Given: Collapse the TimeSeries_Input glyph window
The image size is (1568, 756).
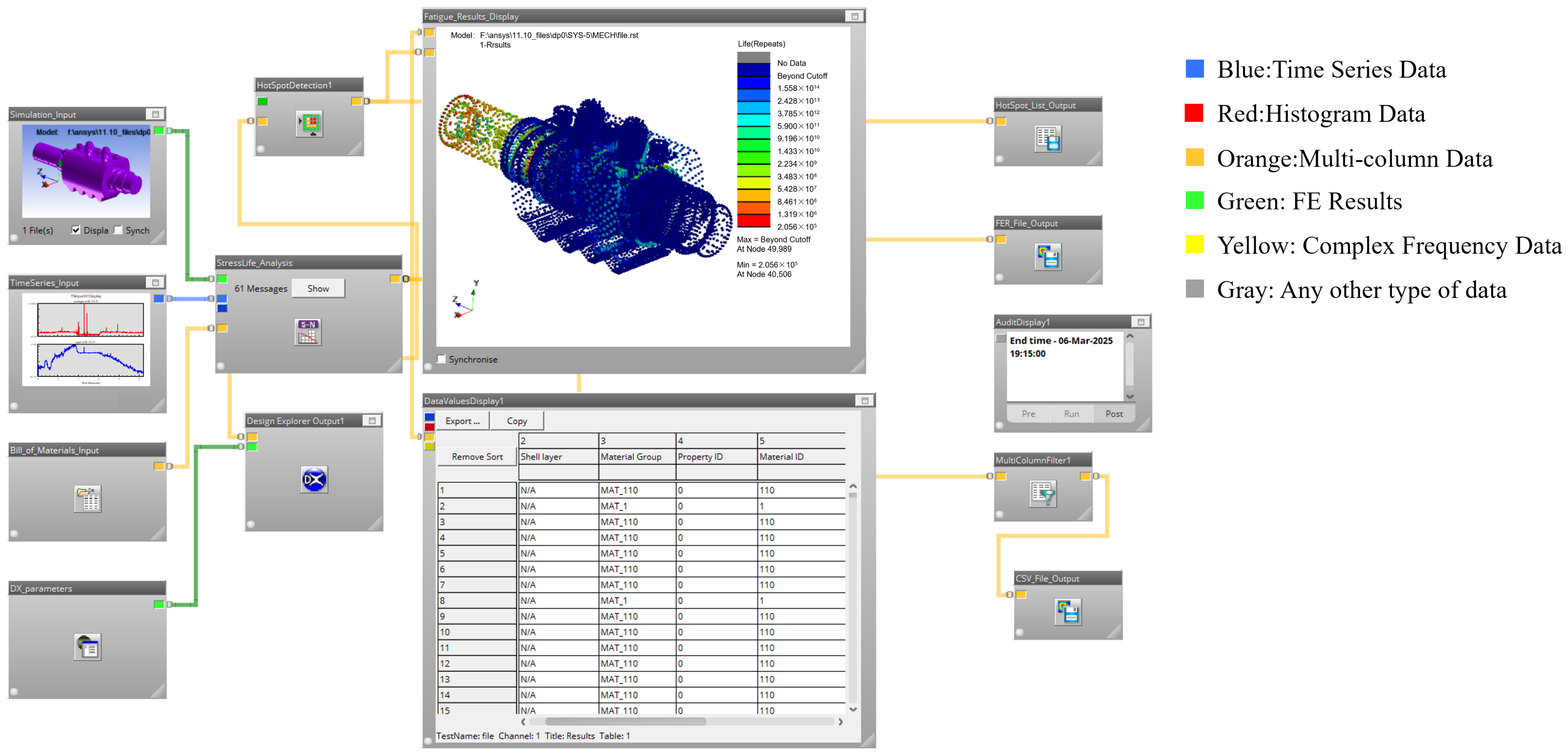Looking at the screenshot, I should pyautogui.click(x=155, y=282).
